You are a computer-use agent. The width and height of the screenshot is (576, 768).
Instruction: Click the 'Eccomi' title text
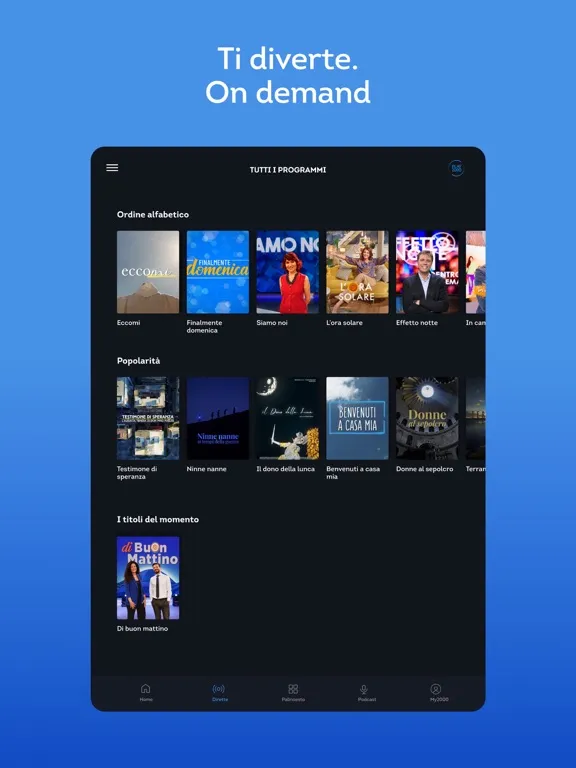pos(128,323)
